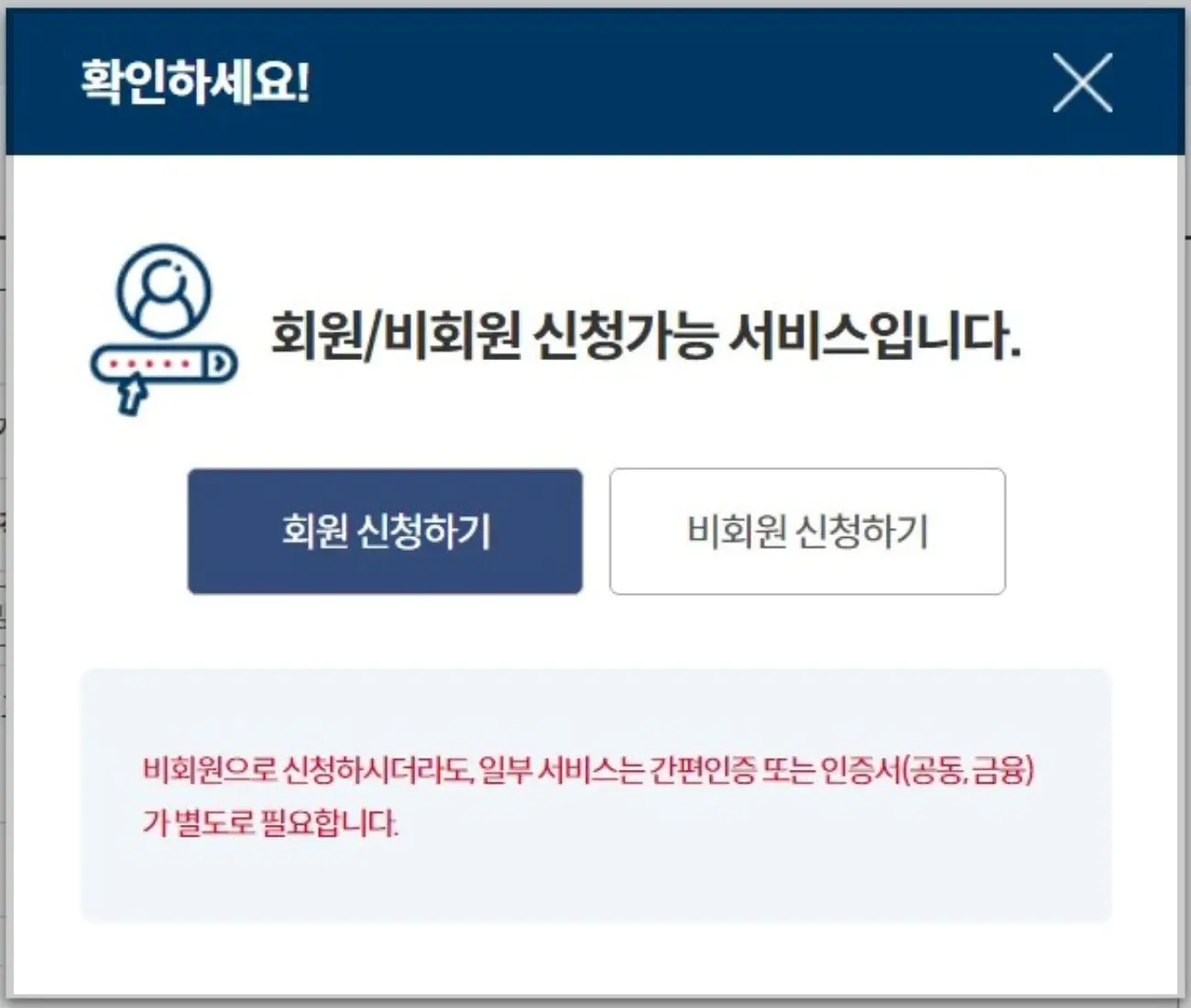Click the arrow pointer under the password bar

[x=133, y=396]
